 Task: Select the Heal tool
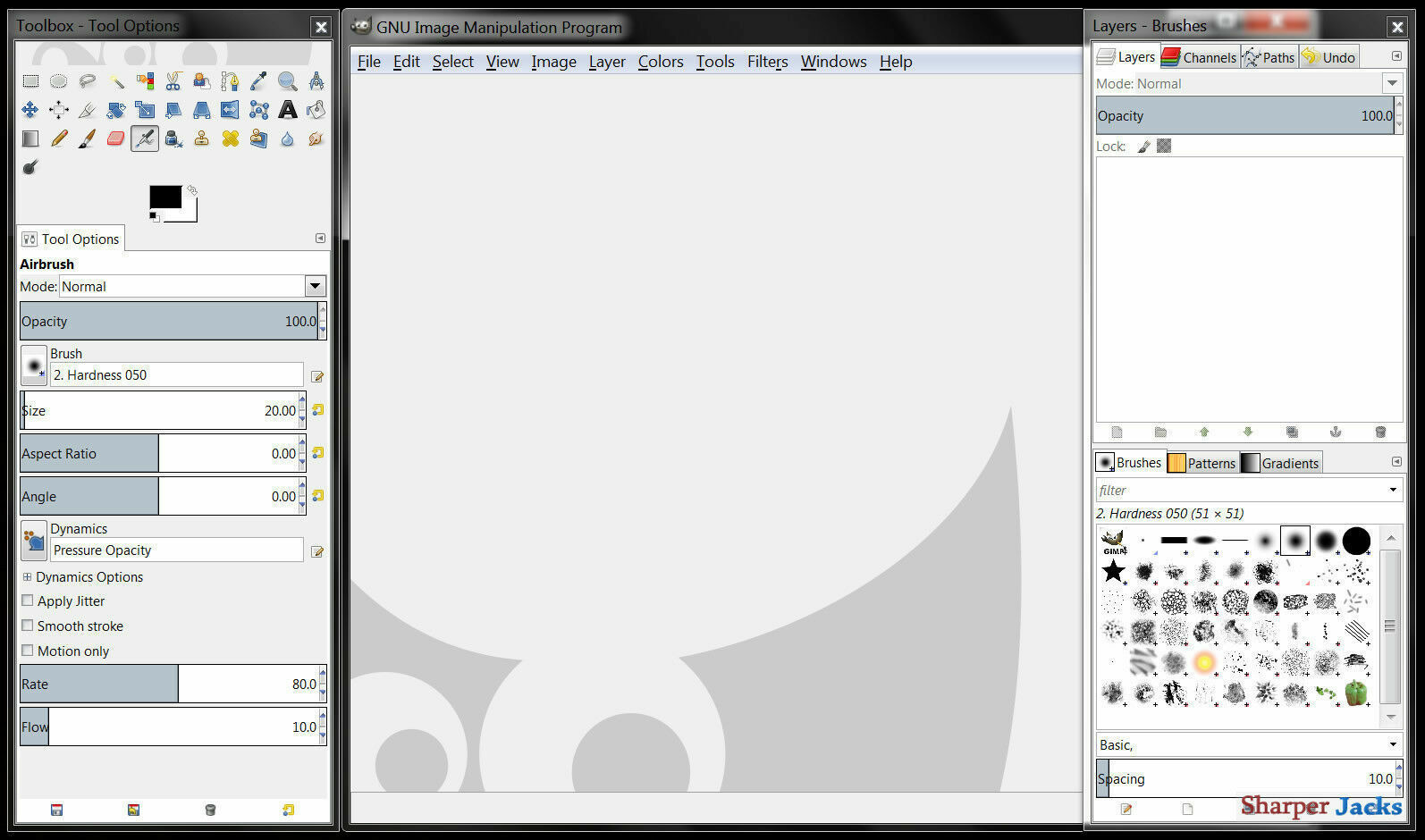pyautogui.click(x=231, y=139)
